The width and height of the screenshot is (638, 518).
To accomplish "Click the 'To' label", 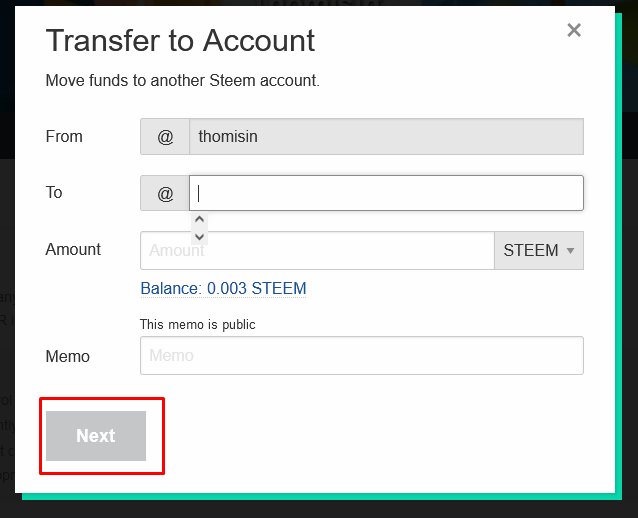I will [54, 192].
